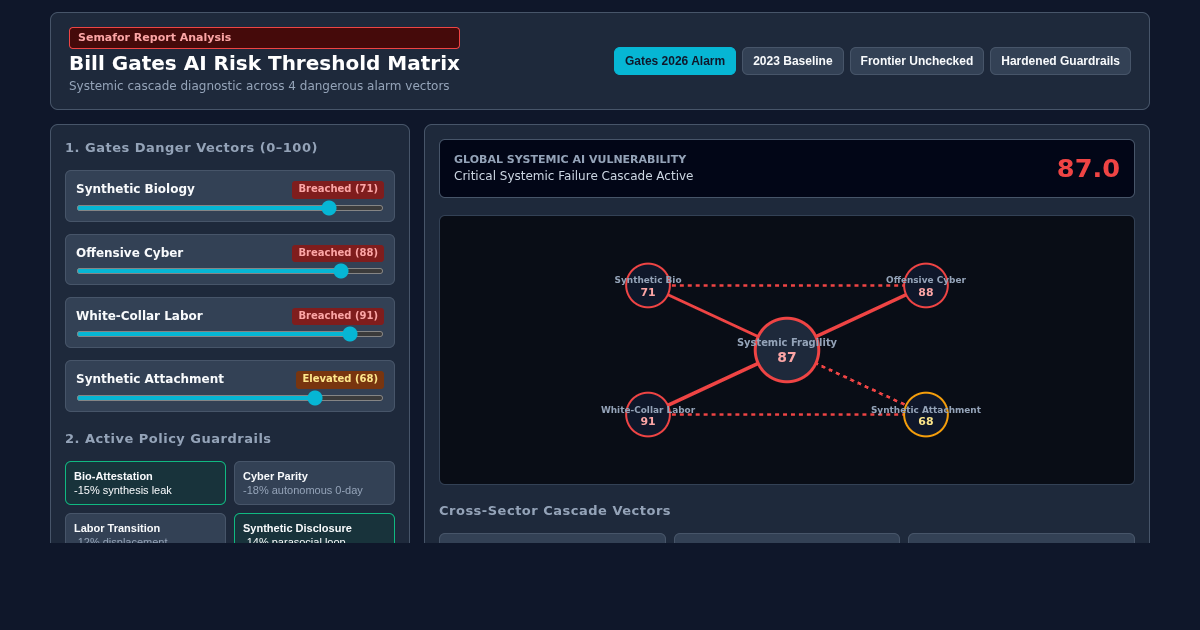The image size is (1200, 630).
Task: Switch to the 2023 Baseline scenario
Action: click(x=793, y=61)
